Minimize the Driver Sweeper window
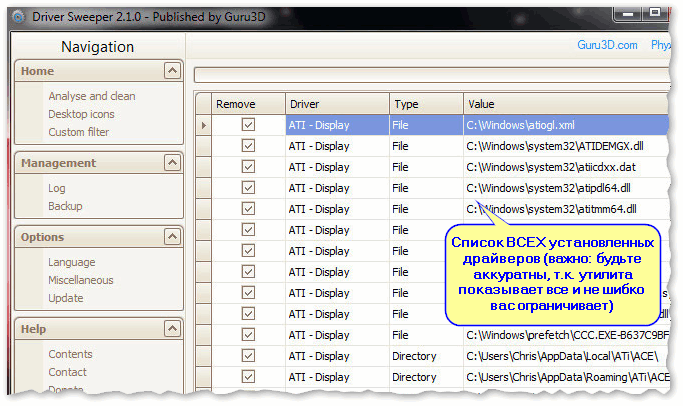This screenshot has height=406, width=683. click(x=627, y=14)
